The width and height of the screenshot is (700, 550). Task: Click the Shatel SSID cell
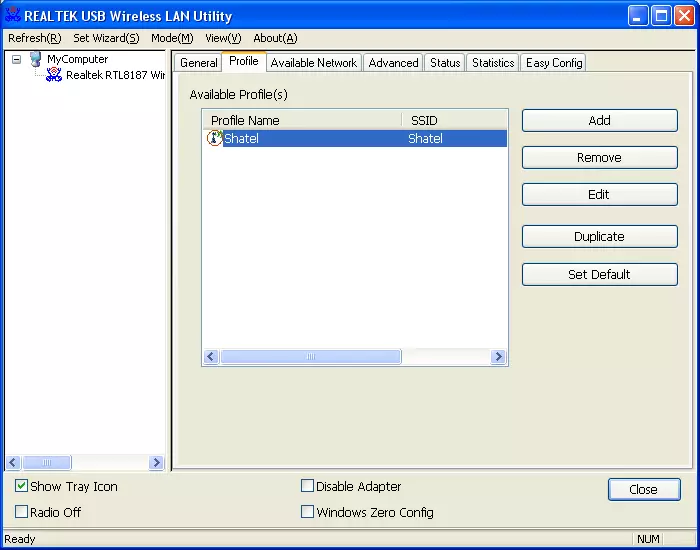point(425,138)
